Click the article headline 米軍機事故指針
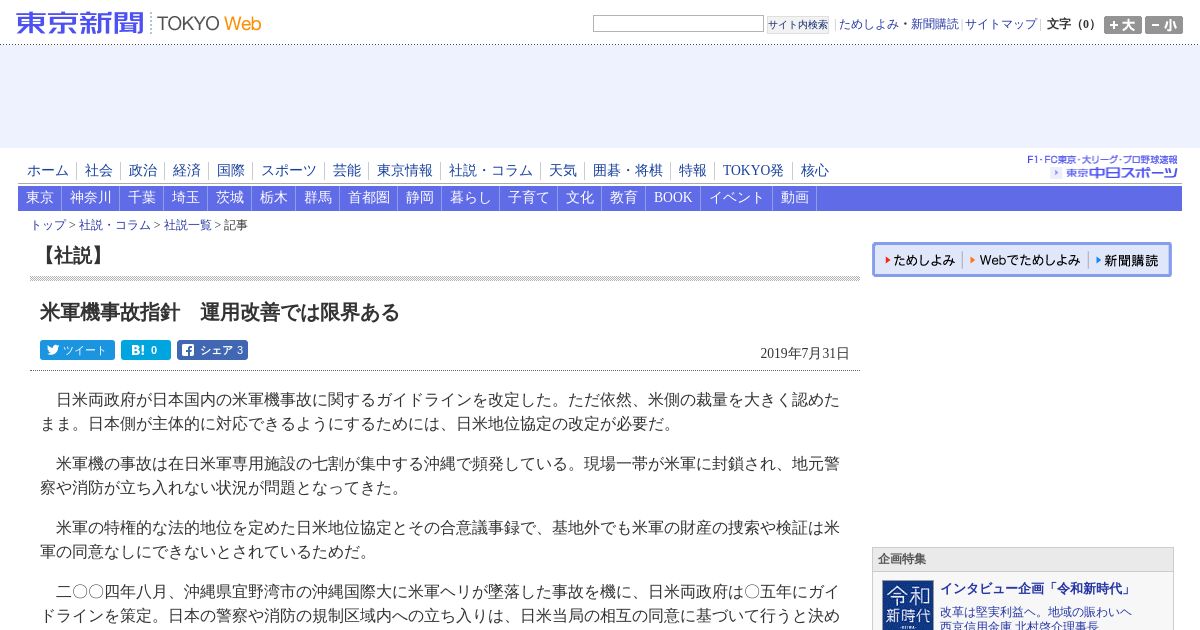The height and width of the screenshot is (630, 1200). coord(219,313)
